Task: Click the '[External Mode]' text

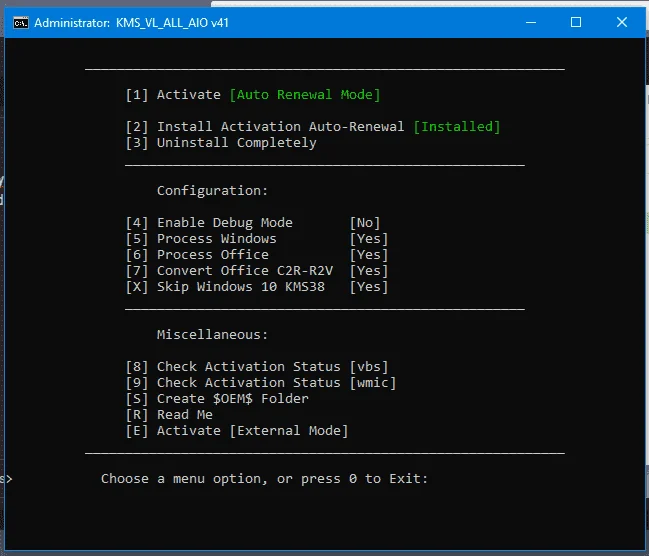Action: tap(289, 431)
